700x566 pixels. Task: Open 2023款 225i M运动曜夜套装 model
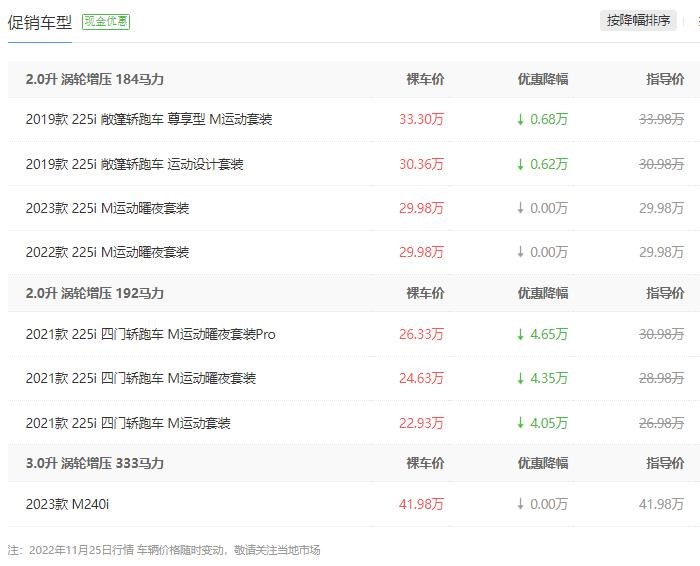coord(107,208)
